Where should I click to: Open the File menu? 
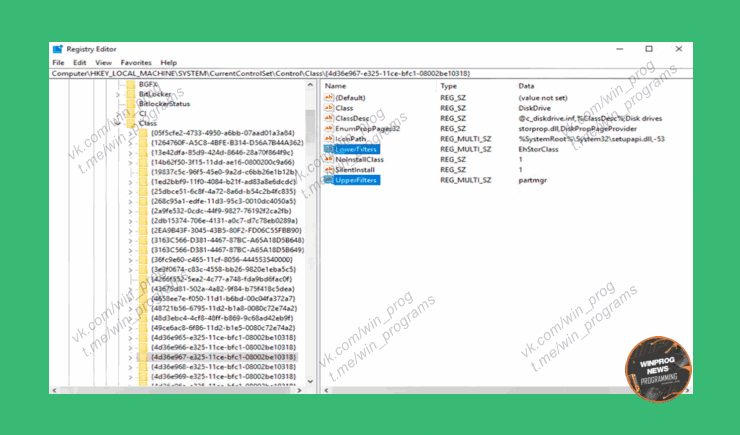59,62
